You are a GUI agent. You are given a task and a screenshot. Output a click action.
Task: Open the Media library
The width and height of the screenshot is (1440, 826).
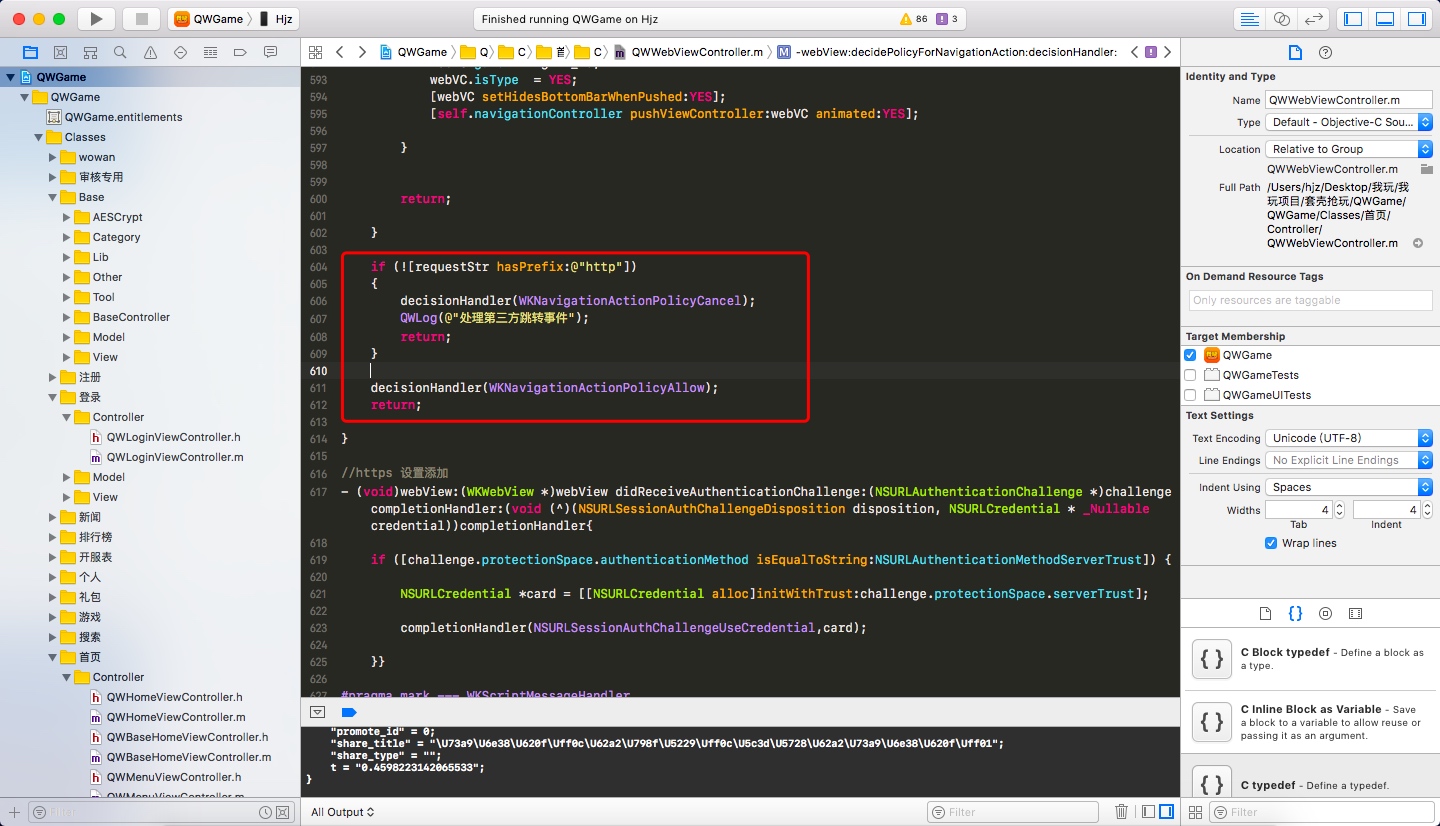point(1355,613)
